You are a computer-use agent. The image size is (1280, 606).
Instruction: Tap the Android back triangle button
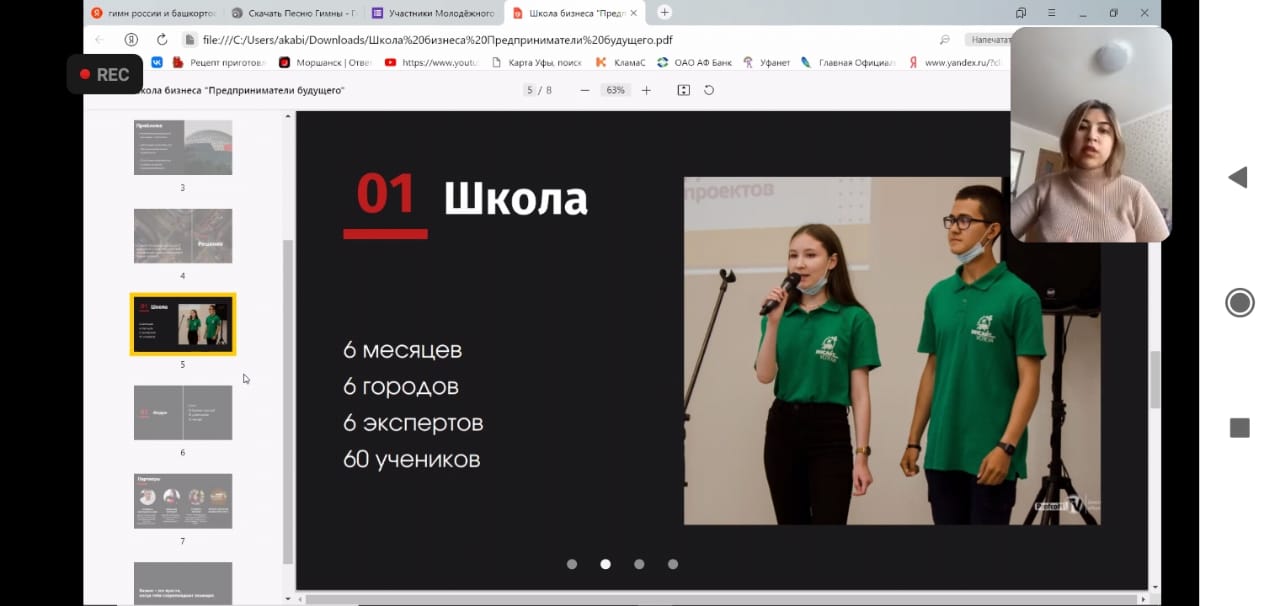tap(1238, 178)
